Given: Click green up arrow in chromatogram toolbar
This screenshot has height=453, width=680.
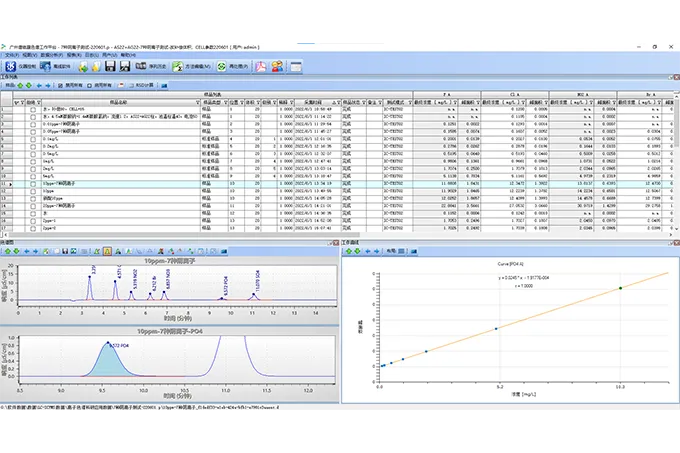Looking at the screenshot, I should 8,251.
